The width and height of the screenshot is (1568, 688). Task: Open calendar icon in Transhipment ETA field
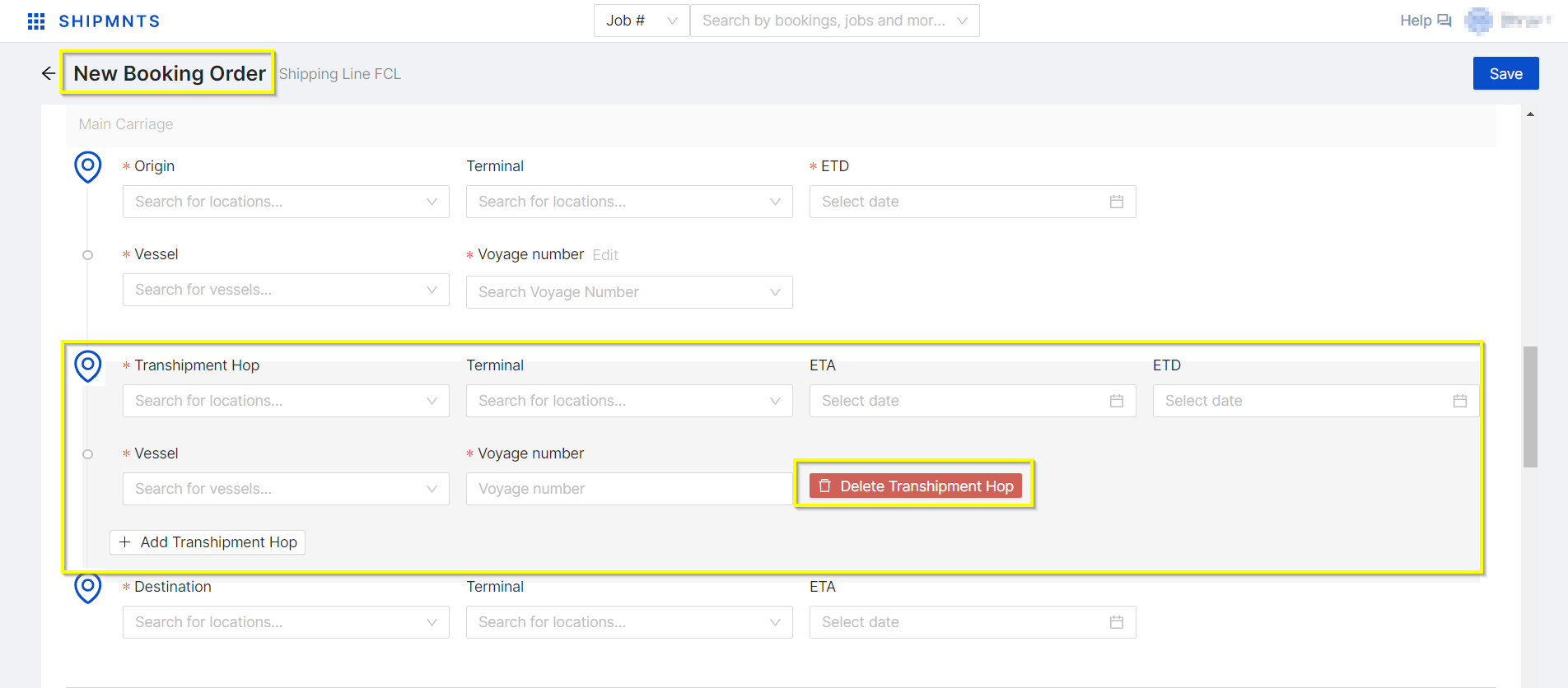coord(1116,401)
